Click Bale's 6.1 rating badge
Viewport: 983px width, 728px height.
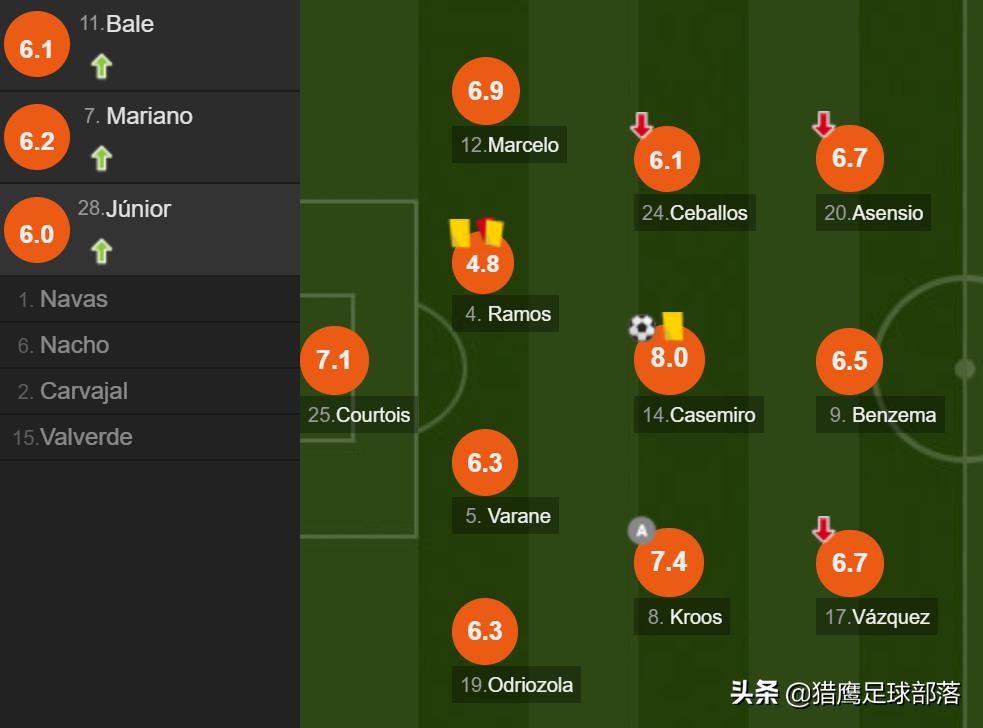click(x=36, y=48)
